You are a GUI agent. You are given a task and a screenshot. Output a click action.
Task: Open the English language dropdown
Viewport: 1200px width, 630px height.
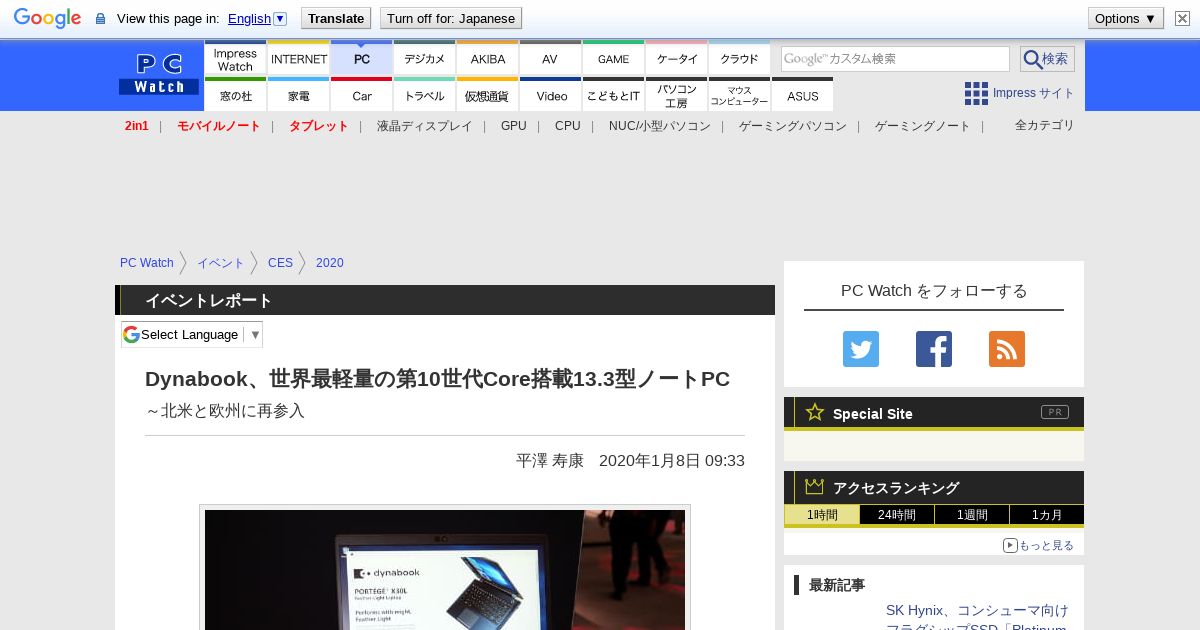pyautogui.click(x=257, y=18)
